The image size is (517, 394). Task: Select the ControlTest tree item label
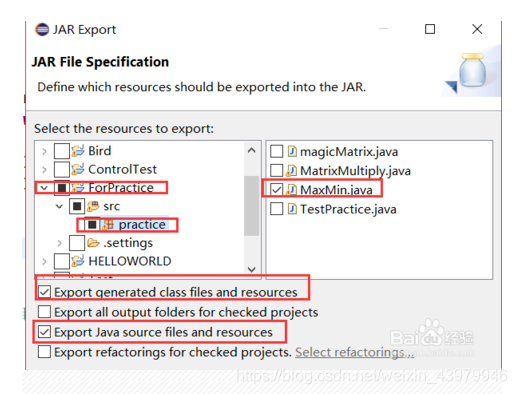pyautogui.click(x=122, y=169)
